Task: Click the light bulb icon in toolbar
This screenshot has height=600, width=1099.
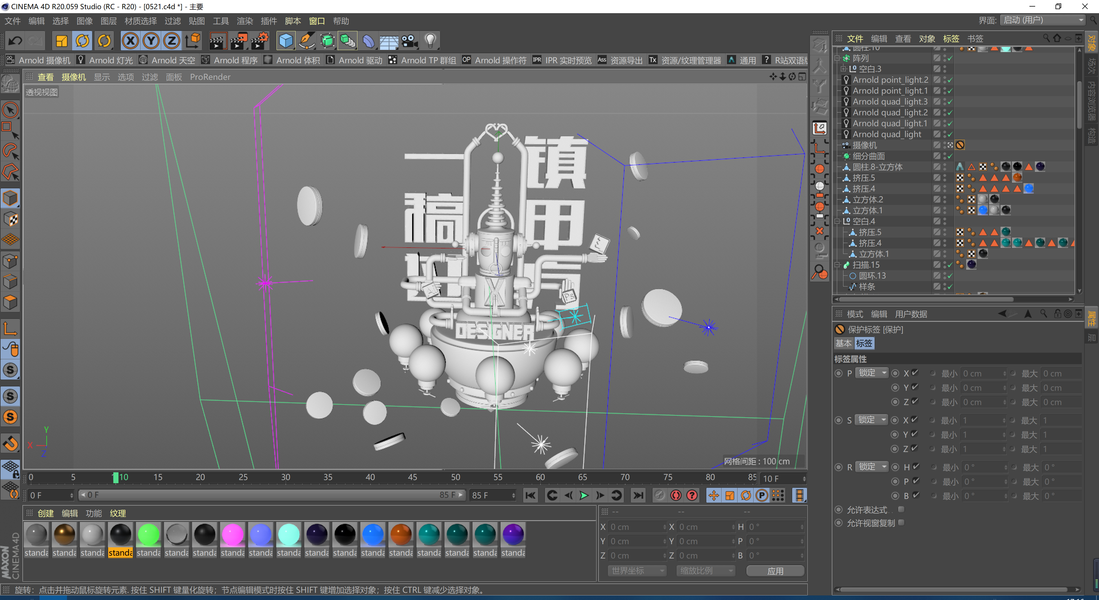Action: [430, 41]
